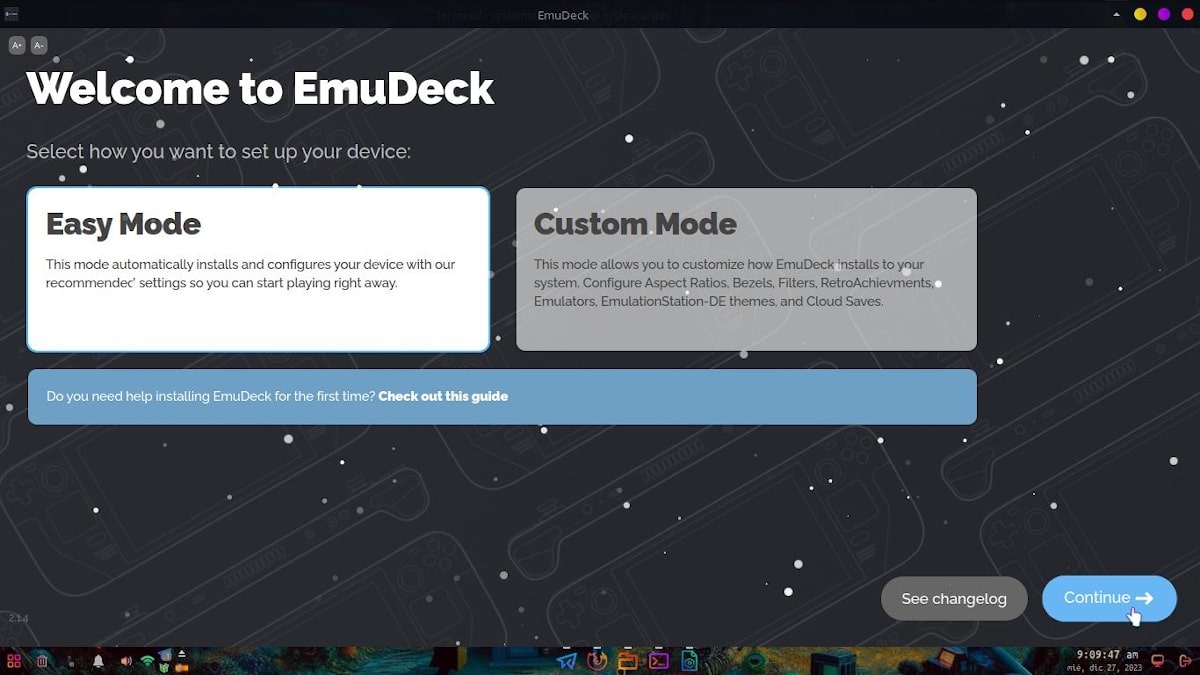Click the eject media icon in tray

182,654
